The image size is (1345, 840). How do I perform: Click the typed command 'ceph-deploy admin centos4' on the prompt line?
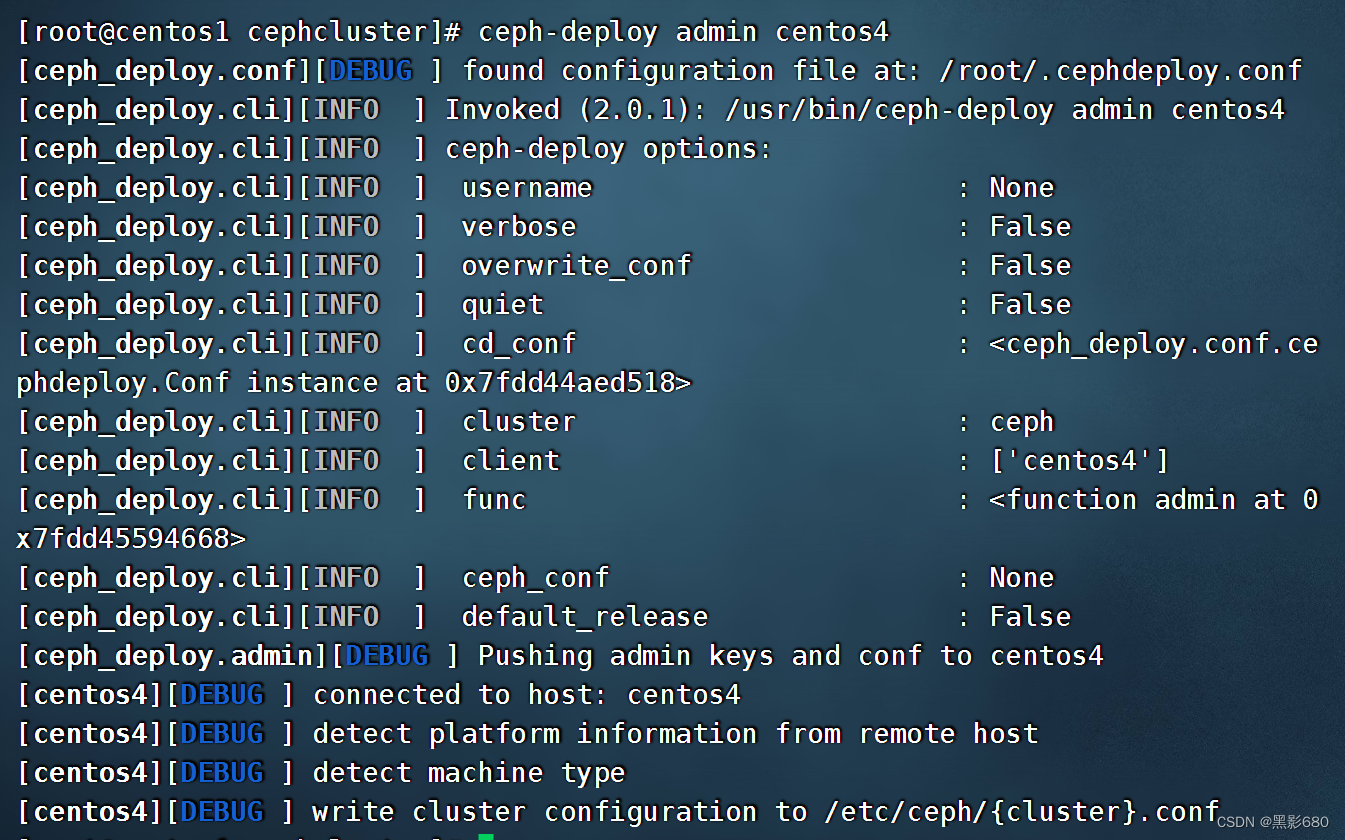click(x=683, y=31)
